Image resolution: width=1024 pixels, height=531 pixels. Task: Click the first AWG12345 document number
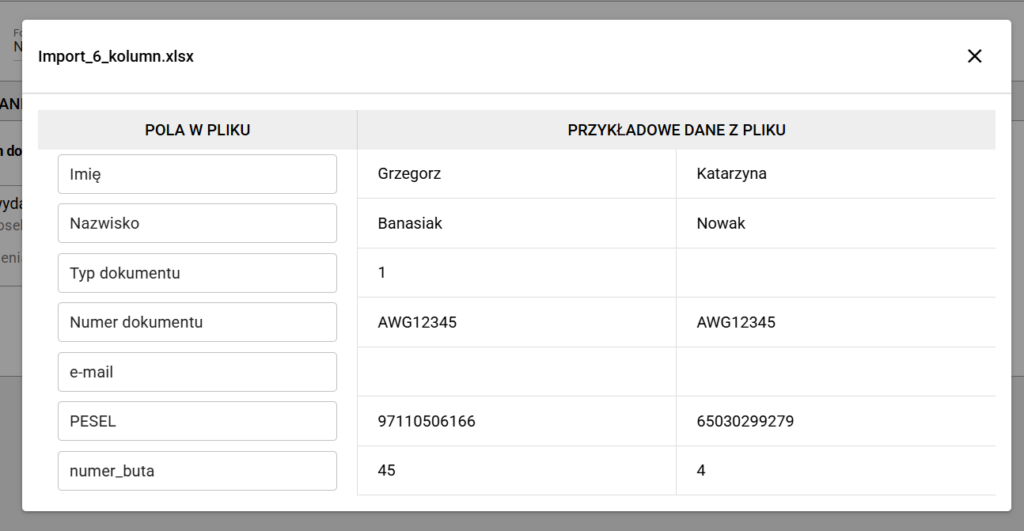click(x=418, y=322)
